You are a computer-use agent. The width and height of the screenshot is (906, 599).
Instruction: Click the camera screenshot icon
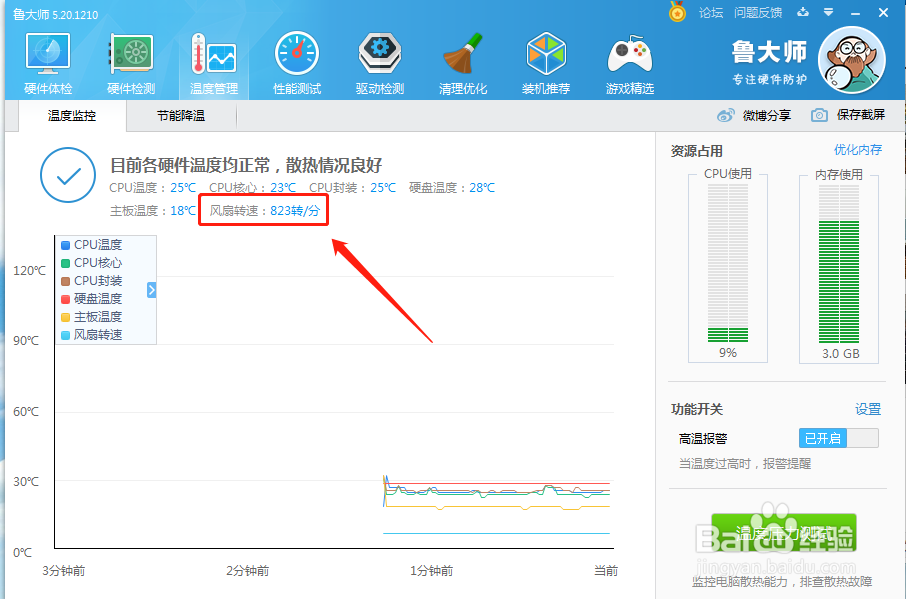pyautogui.click(x=819, y=116)
